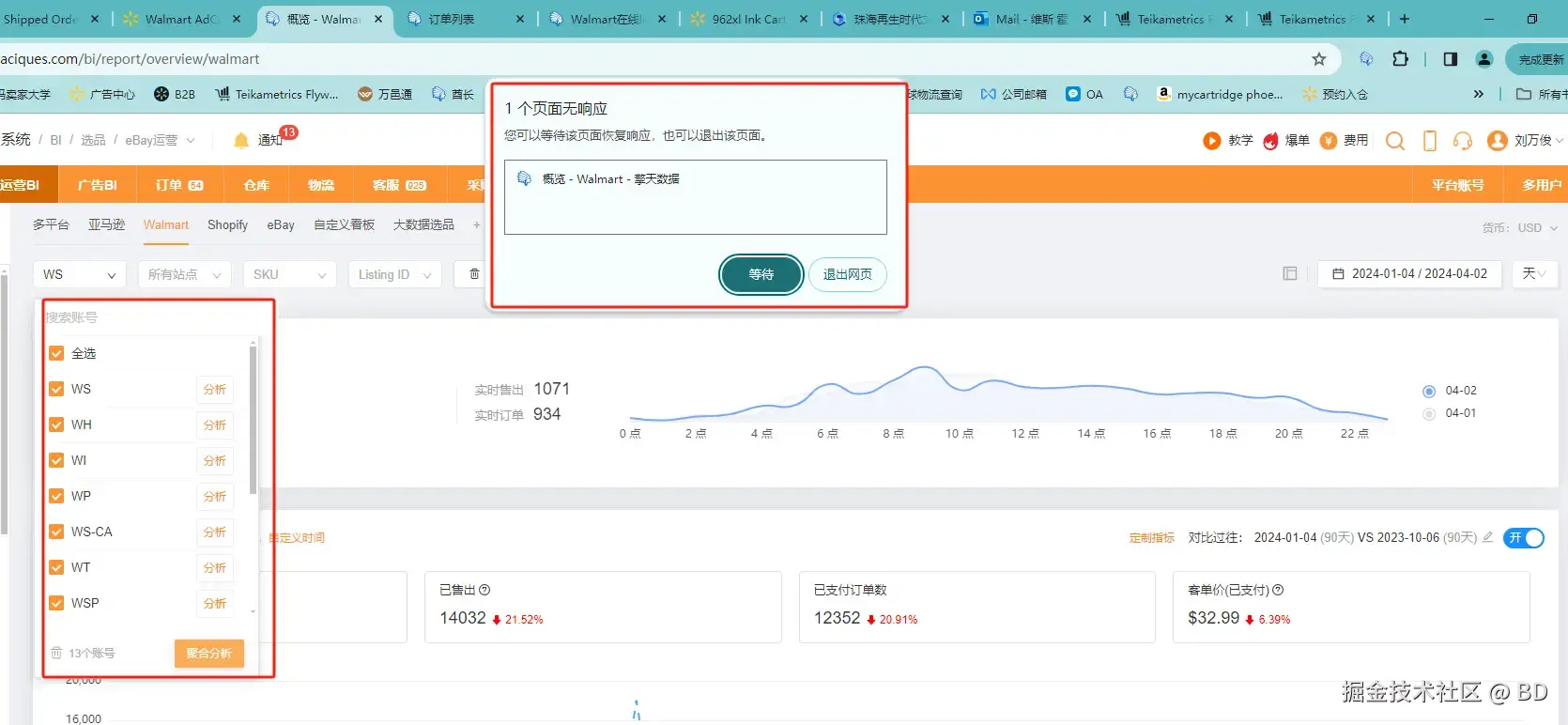Uncheck the WS account checkbox
The image size is (1568, 725).
pos(56,389)
